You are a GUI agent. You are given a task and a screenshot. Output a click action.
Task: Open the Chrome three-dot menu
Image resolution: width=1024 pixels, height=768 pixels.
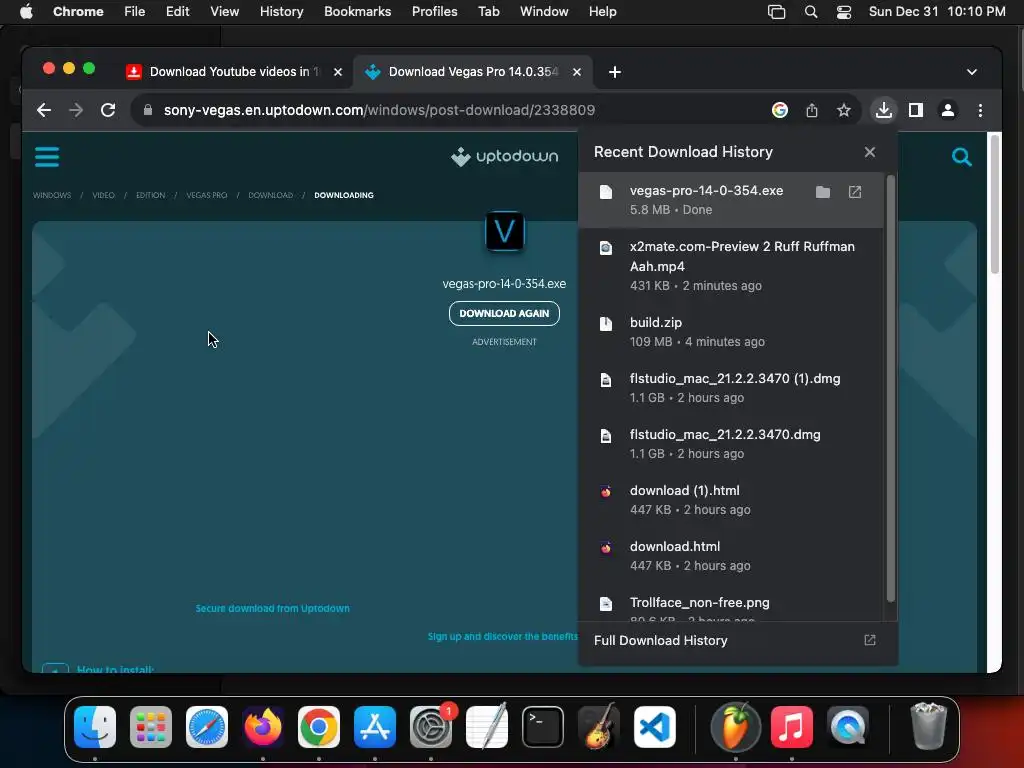coord(980,110)
